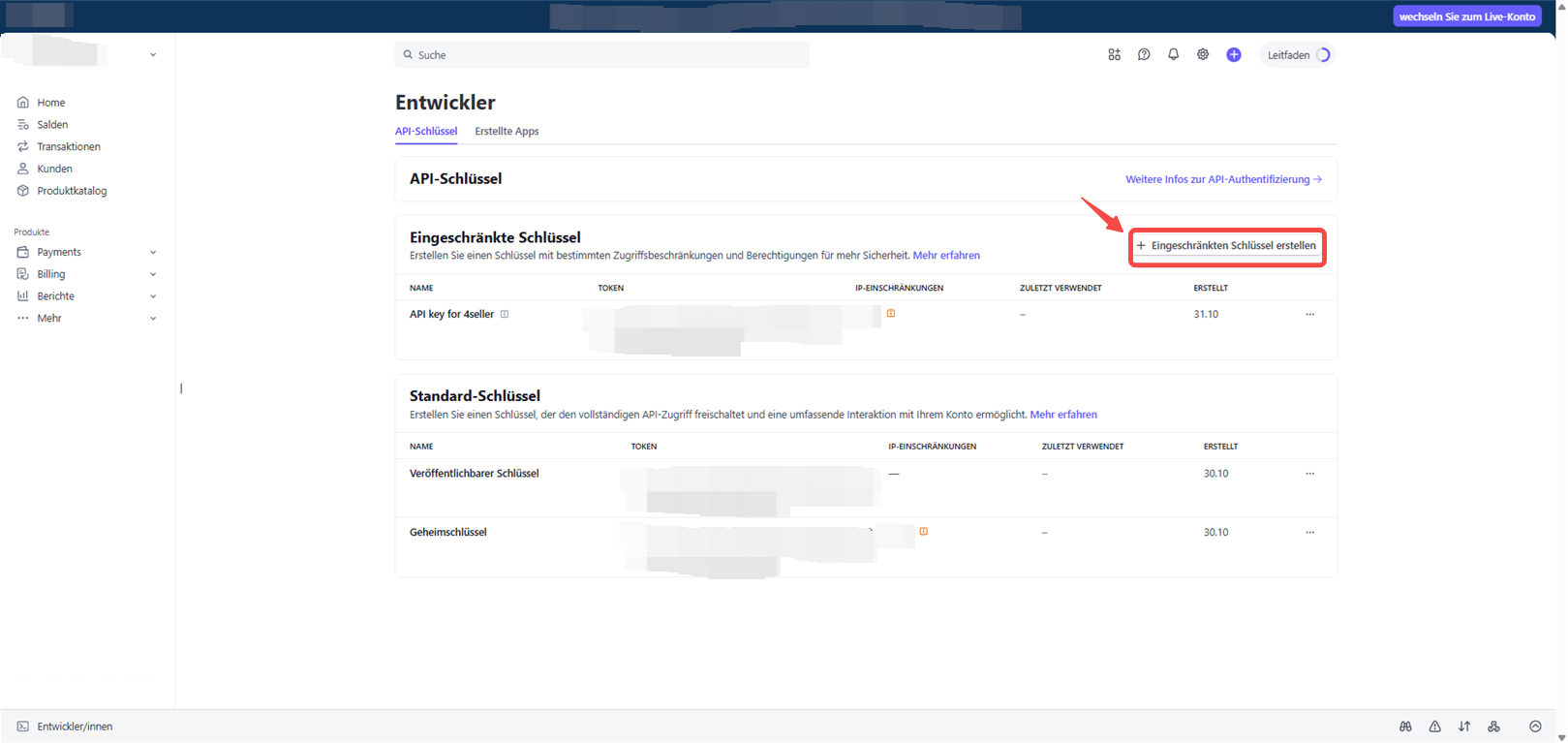The width and height of the screenshot is (1568, 743).
Task: Click the purple plus create icon
Action: 1234,55
